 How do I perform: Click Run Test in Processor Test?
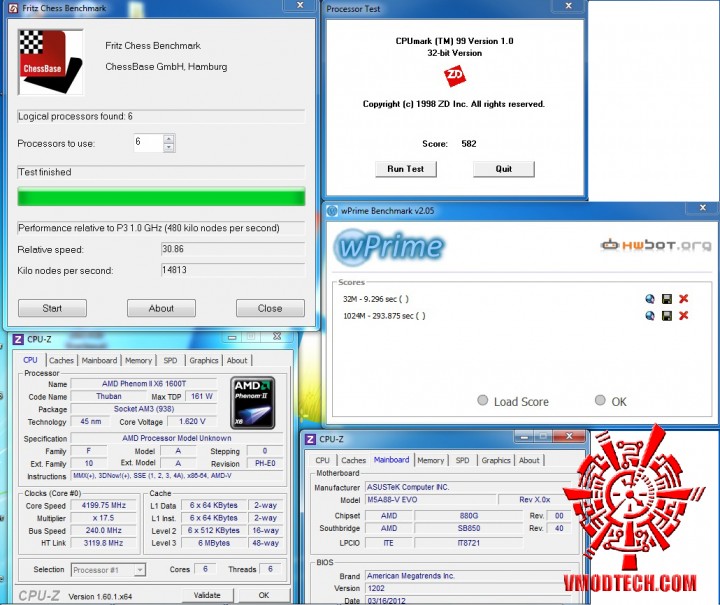[x=405, y=169]
